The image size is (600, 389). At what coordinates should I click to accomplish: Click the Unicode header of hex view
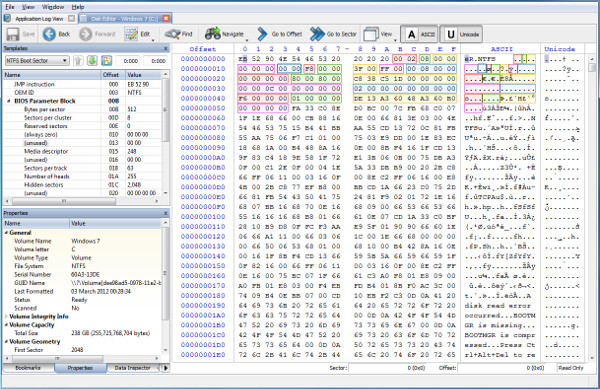[x=559, y=49]
